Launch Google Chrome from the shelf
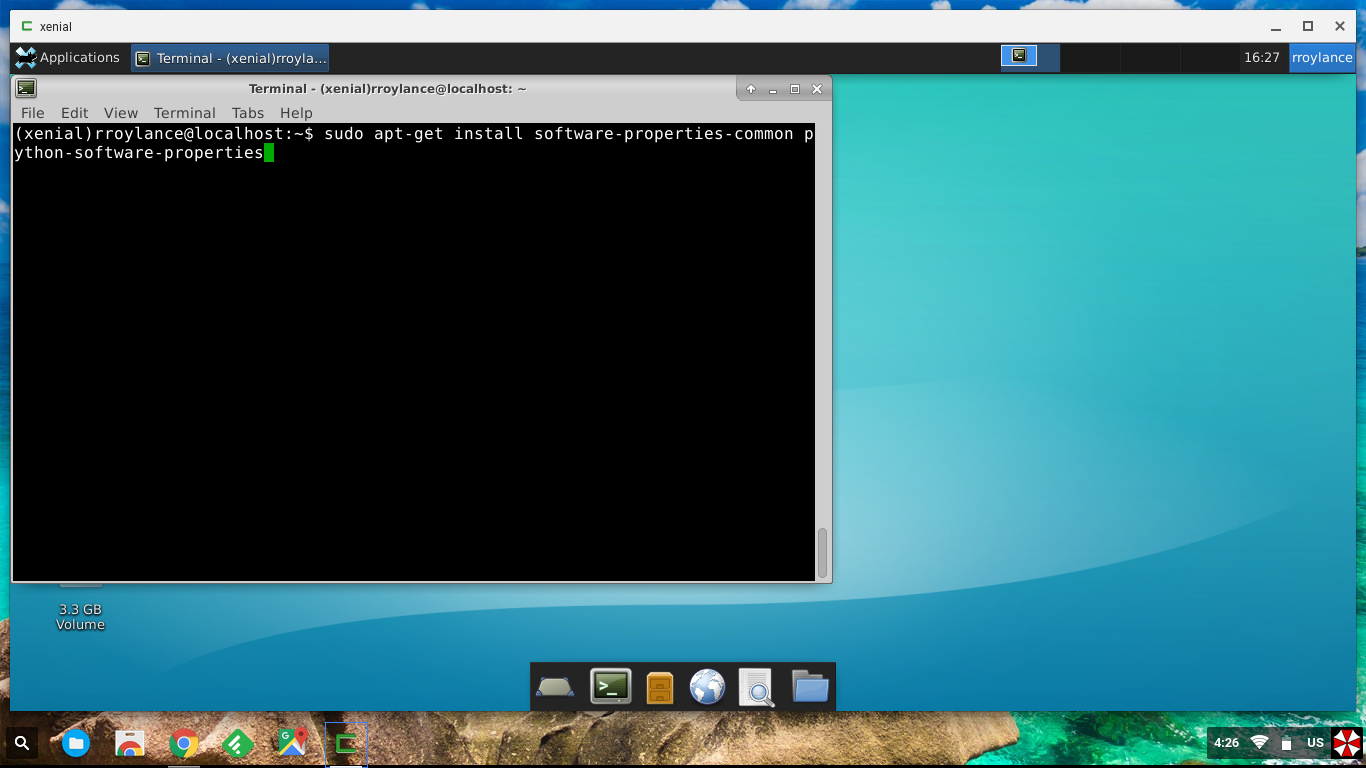Screen dimensions: 1366x768 [183, 743]
